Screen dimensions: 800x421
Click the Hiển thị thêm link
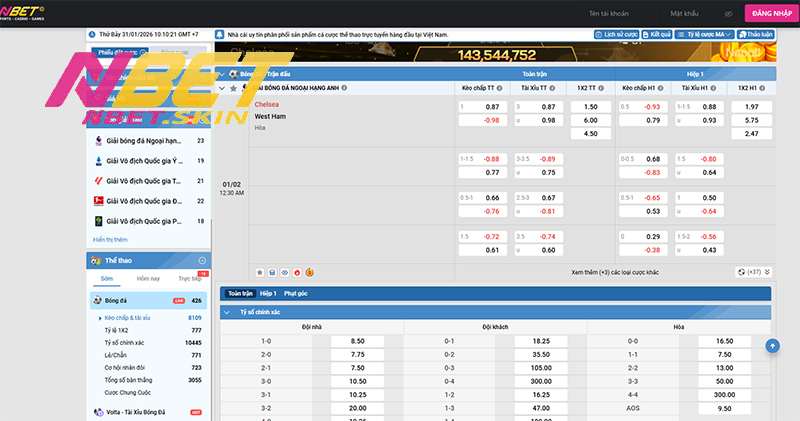(x=111, y=240)
